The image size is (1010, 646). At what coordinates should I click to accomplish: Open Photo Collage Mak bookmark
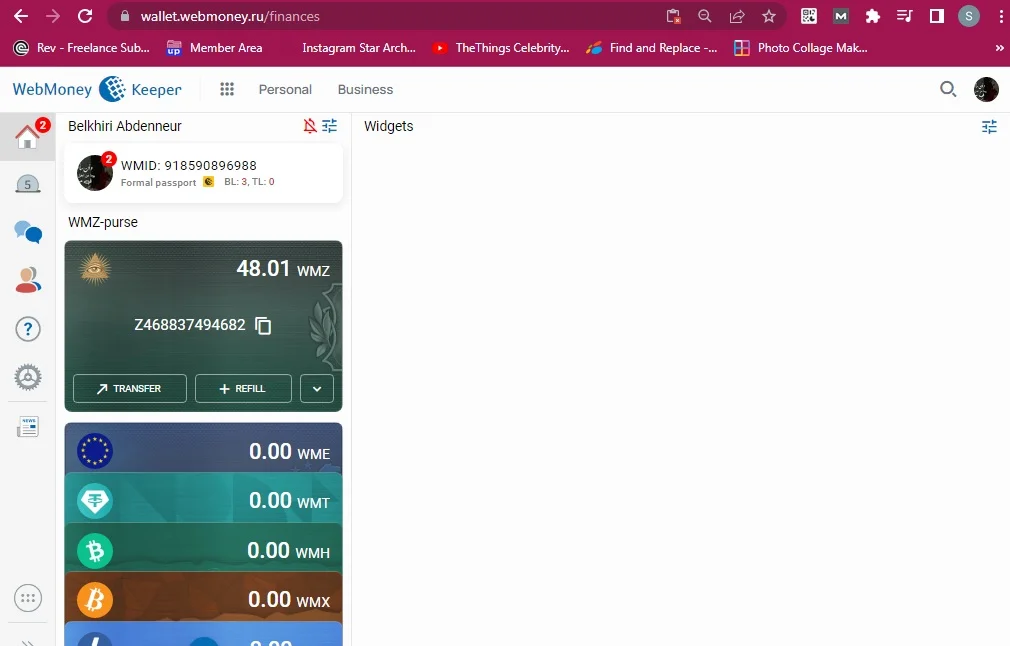(x=801, y=48)
